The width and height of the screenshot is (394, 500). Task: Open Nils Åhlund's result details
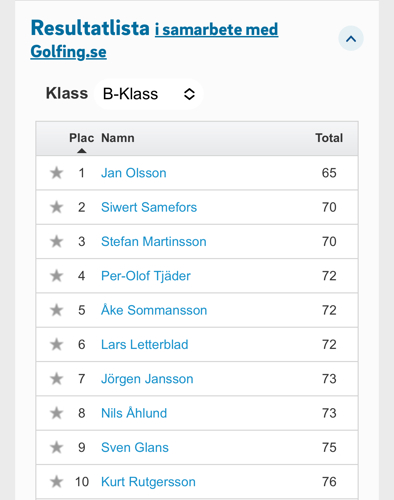[134, 413]
